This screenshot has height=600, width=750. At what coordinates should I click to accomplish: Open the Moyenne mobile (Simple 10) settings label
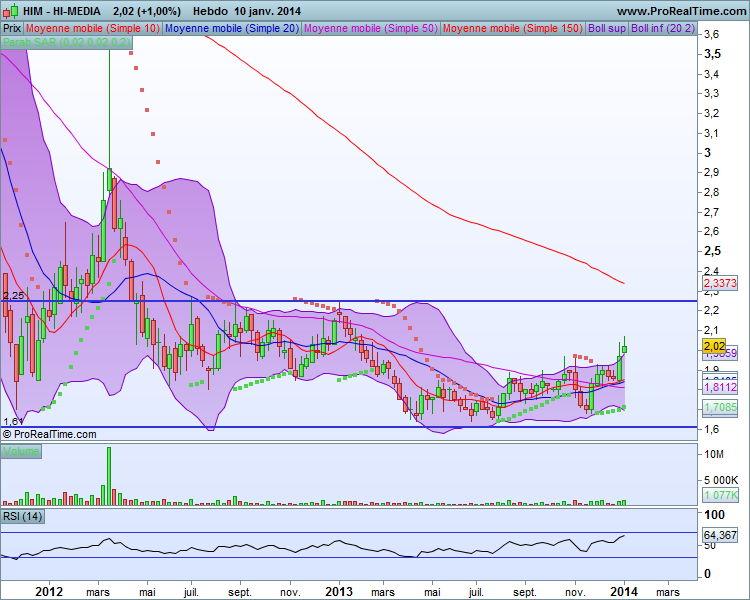point(93,28)
